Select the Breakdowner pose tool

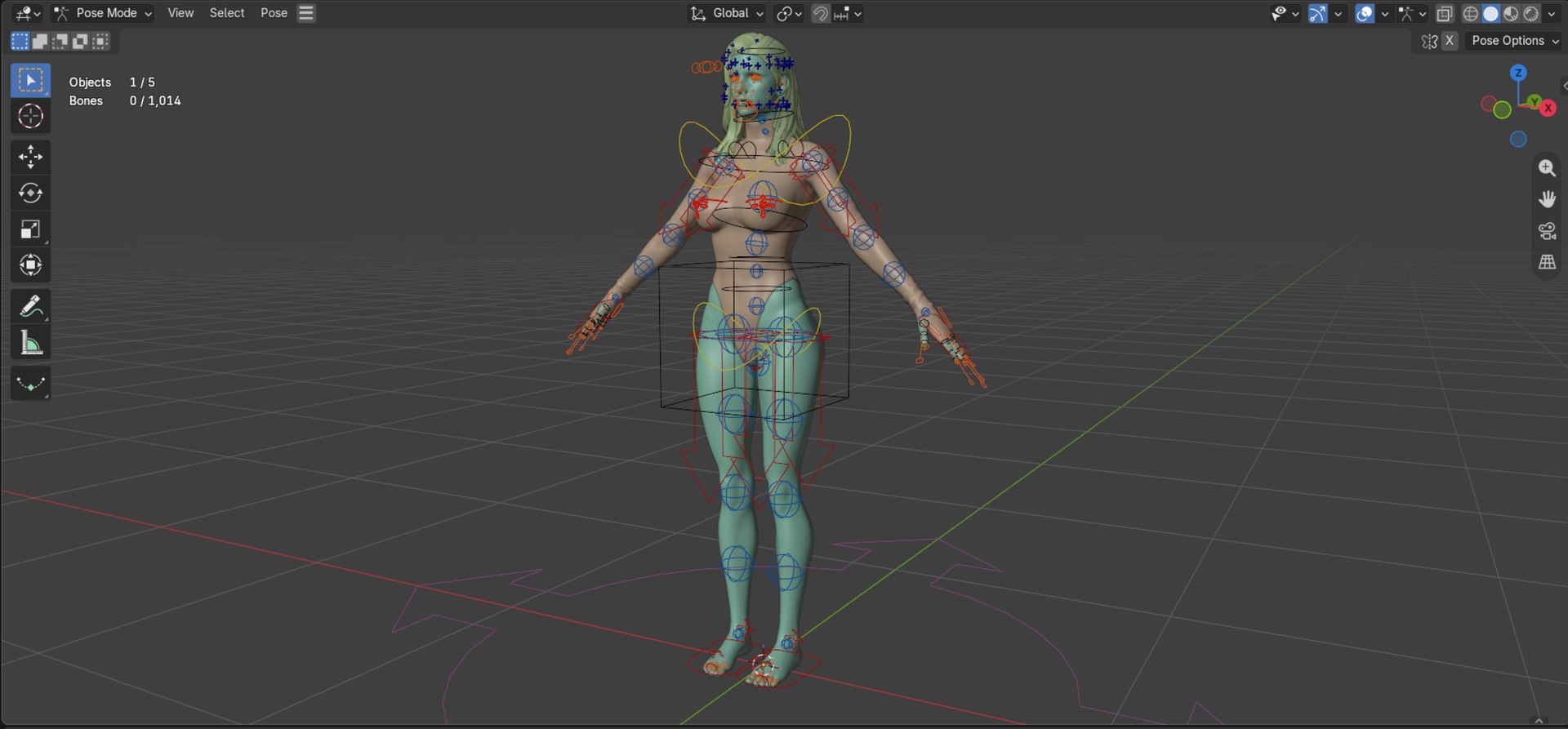point(30,384)
